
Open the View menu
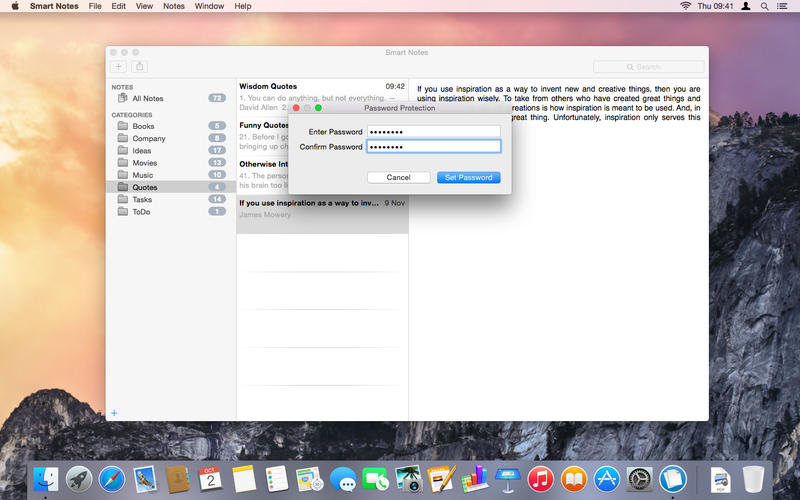coord(144,6)
